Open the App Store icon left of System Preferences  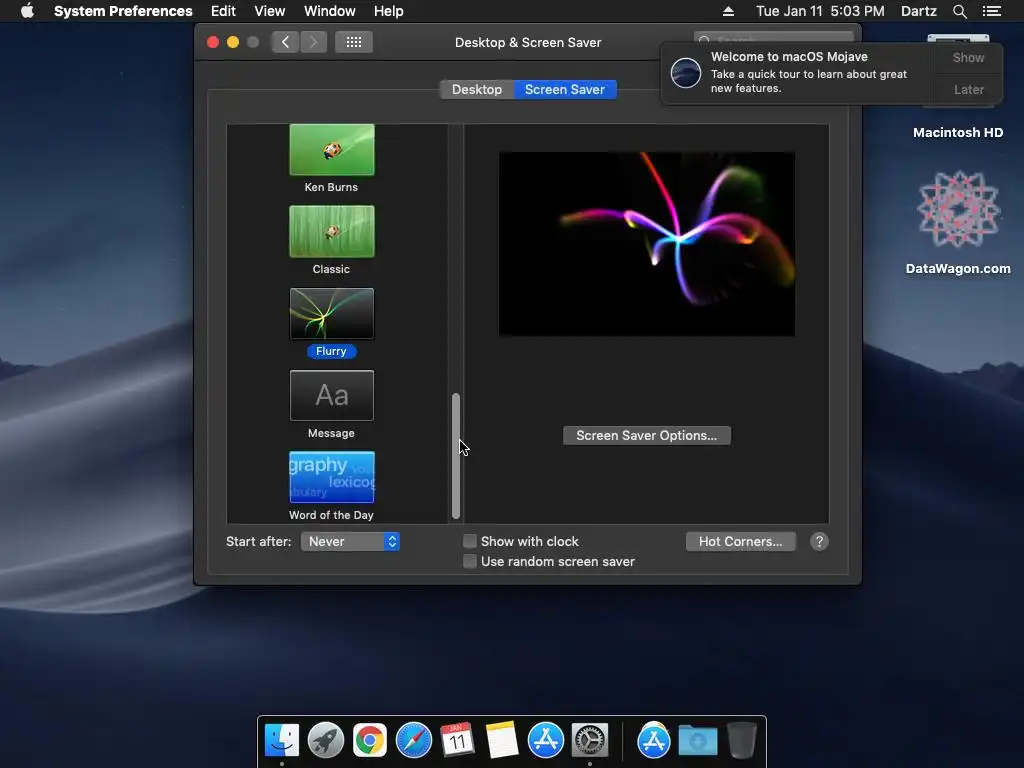pos(546,741)
